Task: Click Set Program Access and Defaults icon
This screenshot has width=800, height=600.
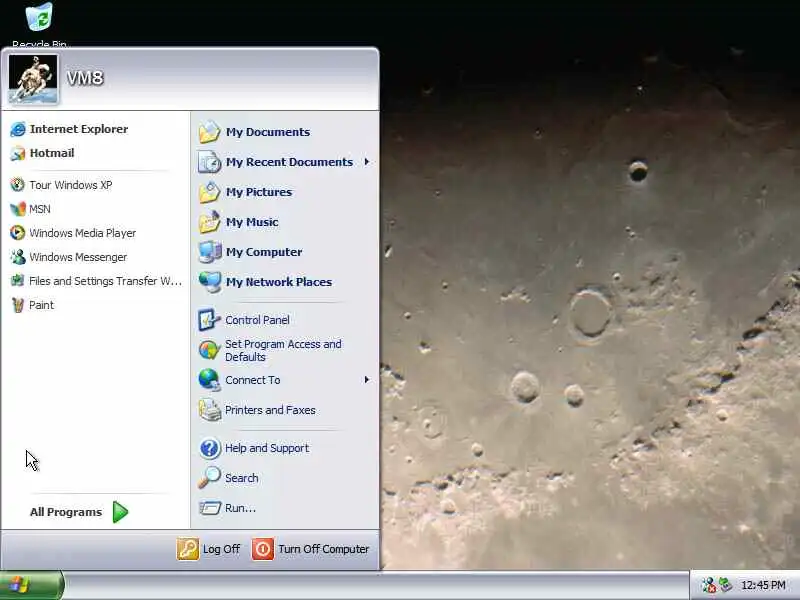Action: pos(209,351)
